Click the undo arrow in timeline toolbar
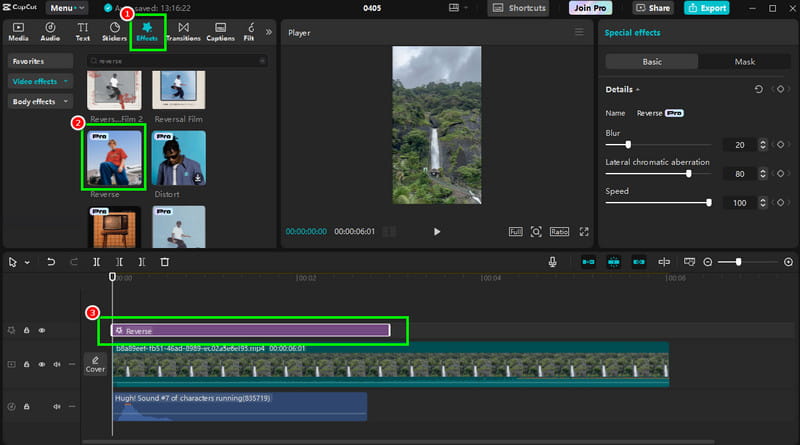This screenshot has height=445, width=800. [52, 262]
